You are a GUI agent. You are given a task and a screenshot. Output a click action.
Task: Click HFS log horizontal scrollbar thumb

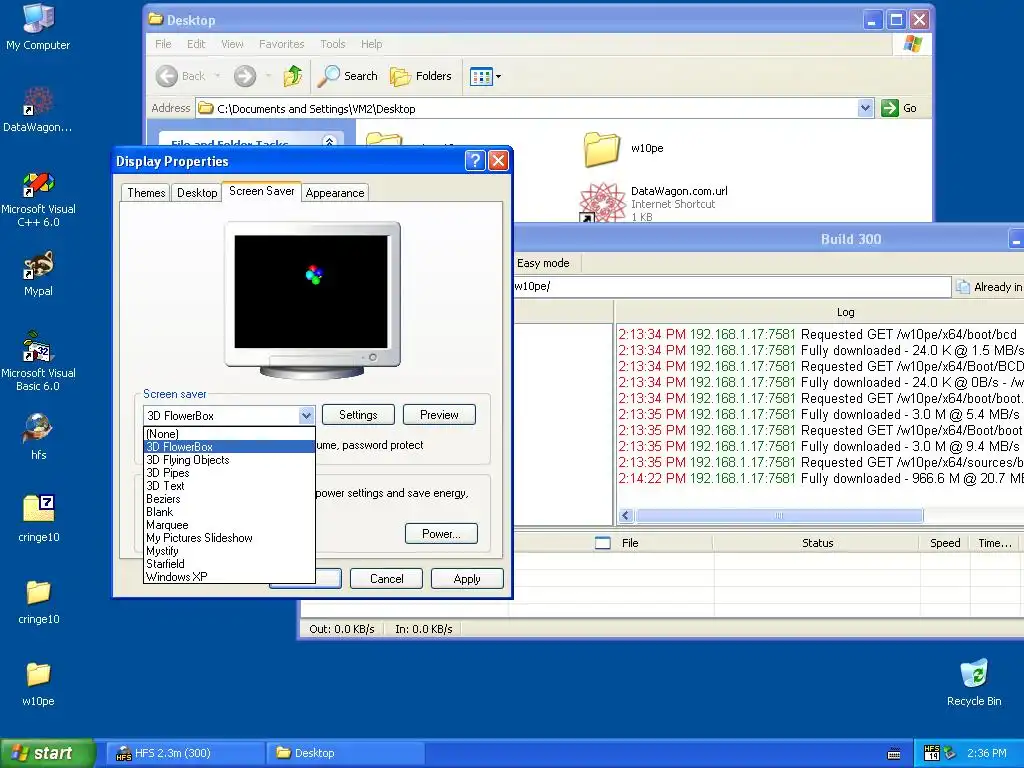pyautogui.click(x=779, y=516)
